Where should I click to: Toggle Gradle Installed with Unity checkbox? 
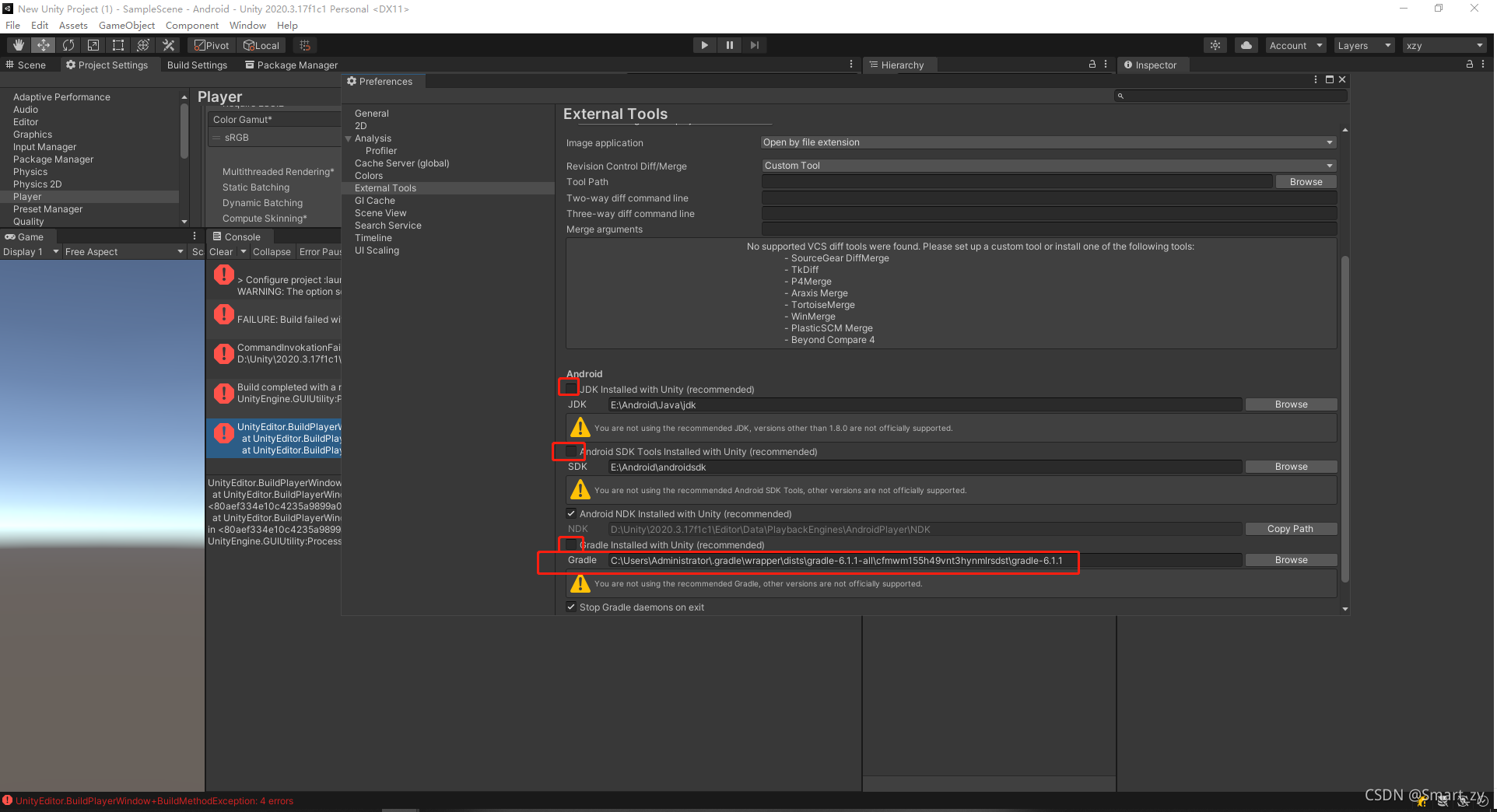(571, 544)
